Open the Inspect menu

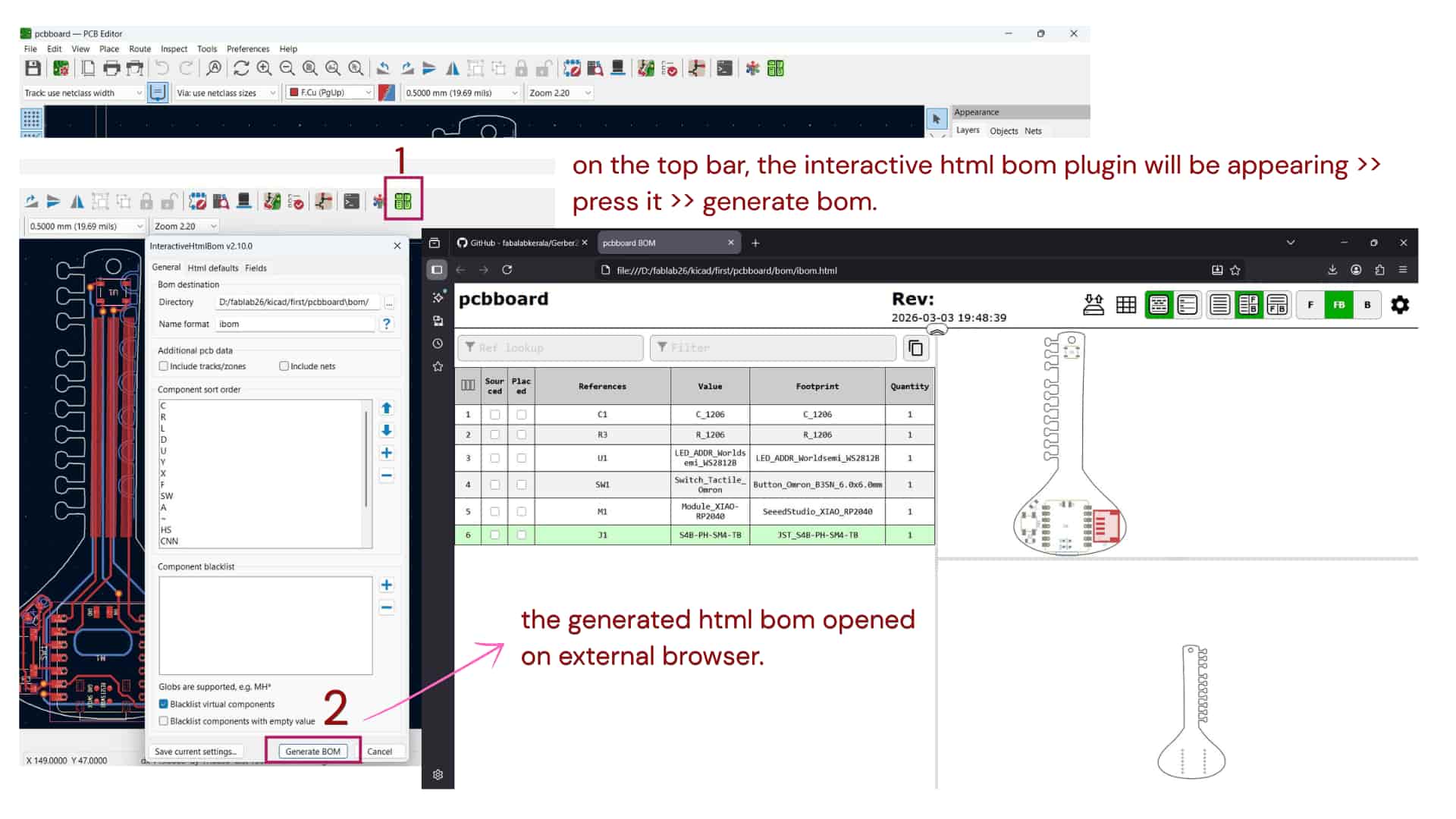[x=174, y=49]
